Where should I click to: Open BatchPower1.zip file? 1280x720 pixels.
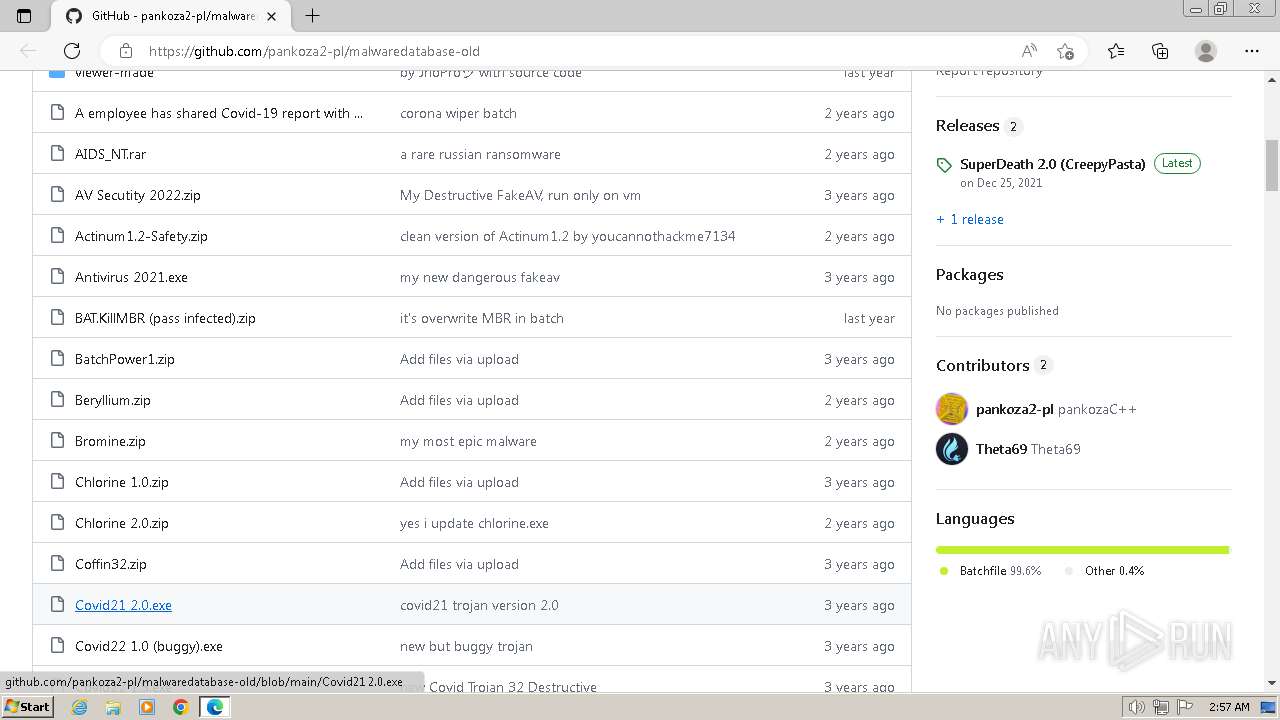(125, 359)
